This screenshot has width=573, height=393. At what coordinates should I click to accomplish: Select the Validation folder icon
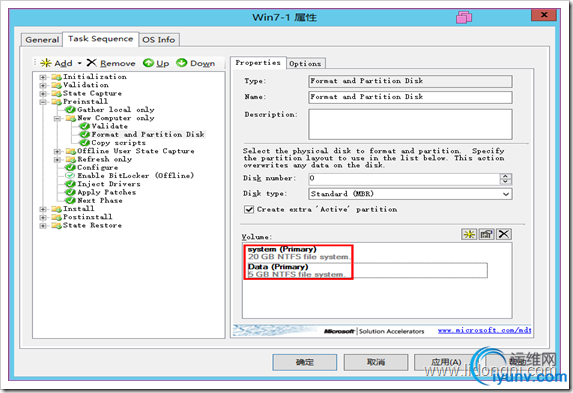[56, 85]
